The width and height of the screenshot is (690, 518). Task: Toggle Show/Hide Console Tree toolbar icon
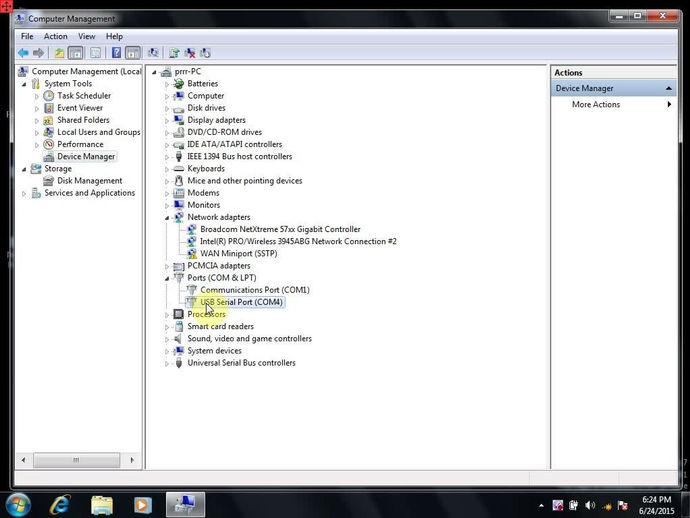coord(76,53)
